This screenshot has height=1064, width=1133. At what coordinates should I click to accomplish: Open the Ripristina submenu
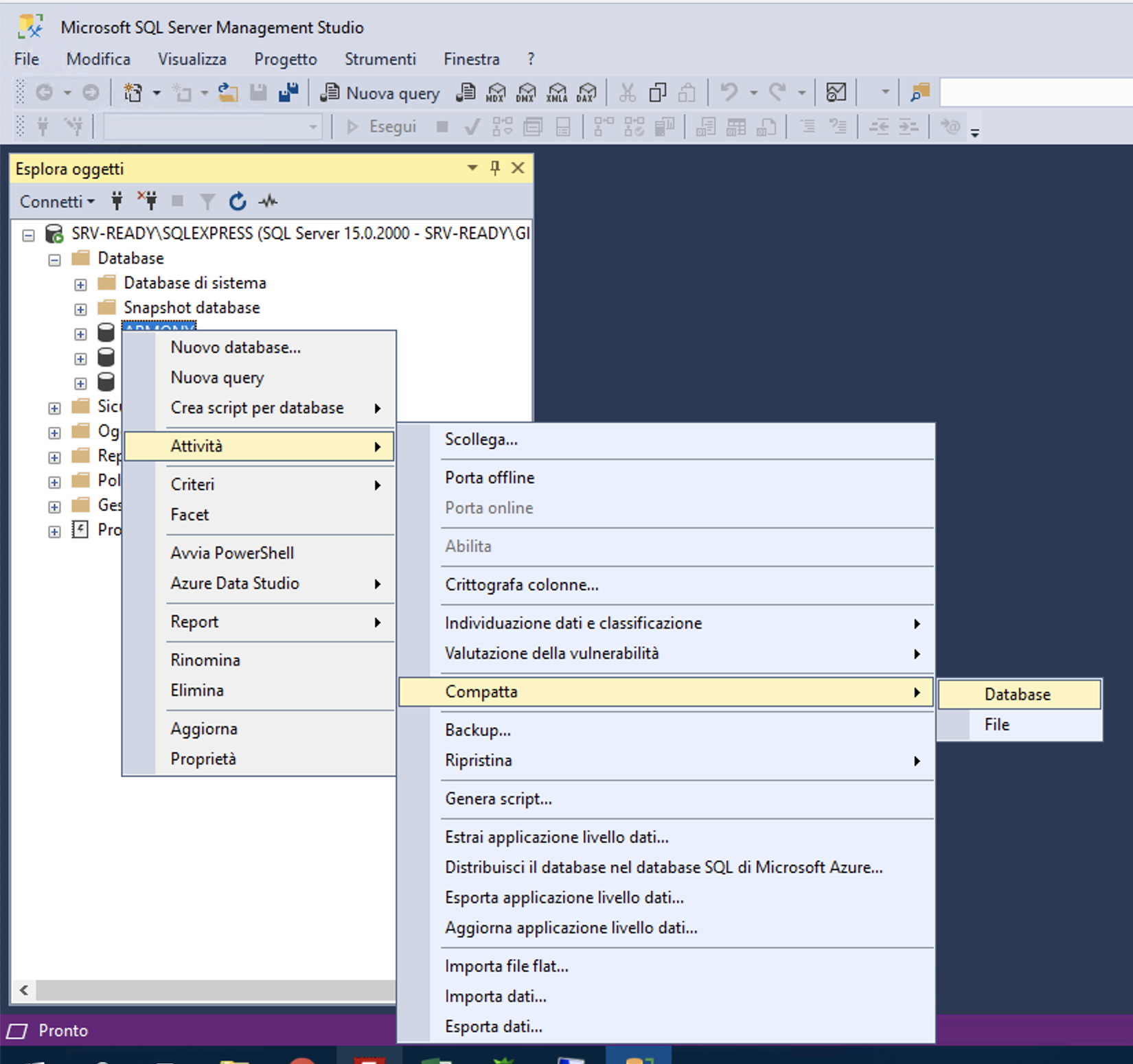pyautogui.click(x=666, y=761)
